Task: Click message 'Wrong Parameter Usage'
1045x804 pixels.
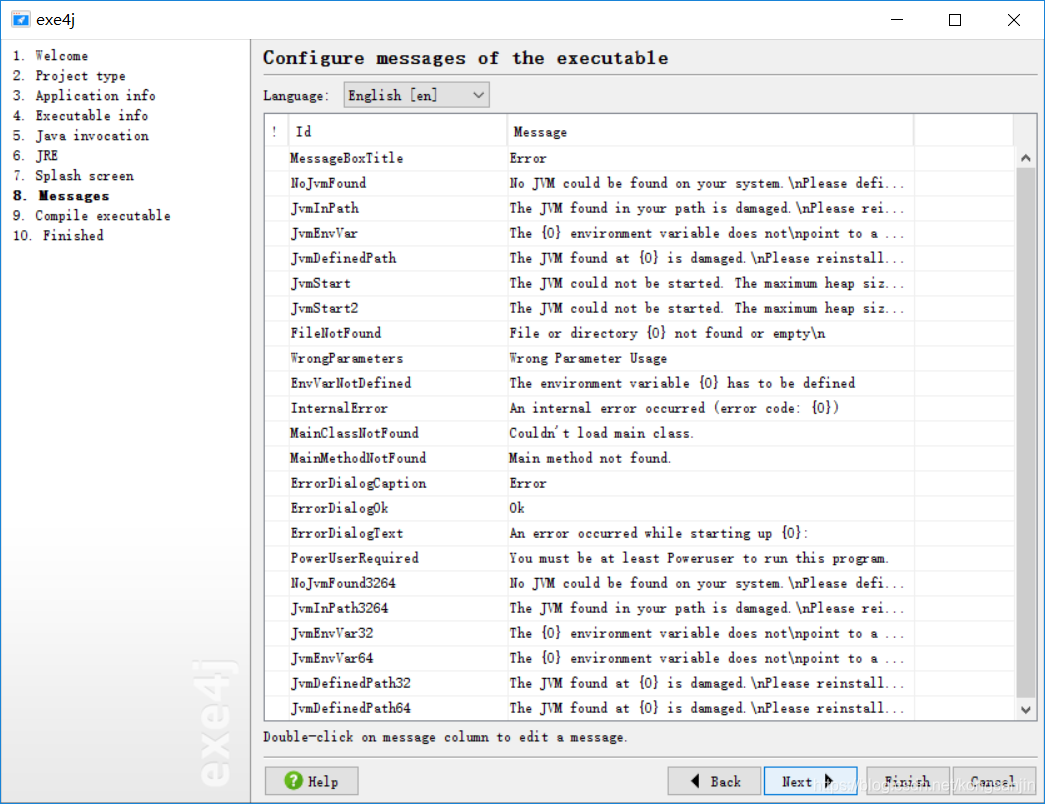Action: point(588,359)
